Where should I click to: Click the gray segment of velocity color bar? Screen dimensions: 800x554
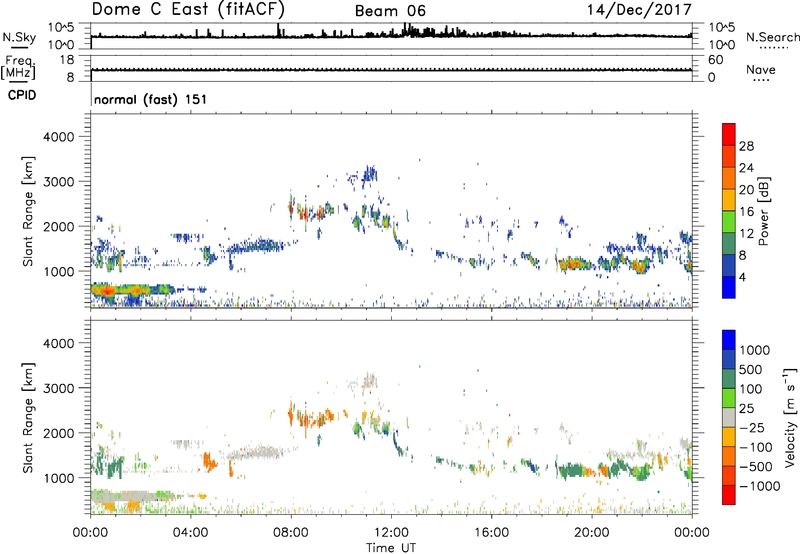729,418
